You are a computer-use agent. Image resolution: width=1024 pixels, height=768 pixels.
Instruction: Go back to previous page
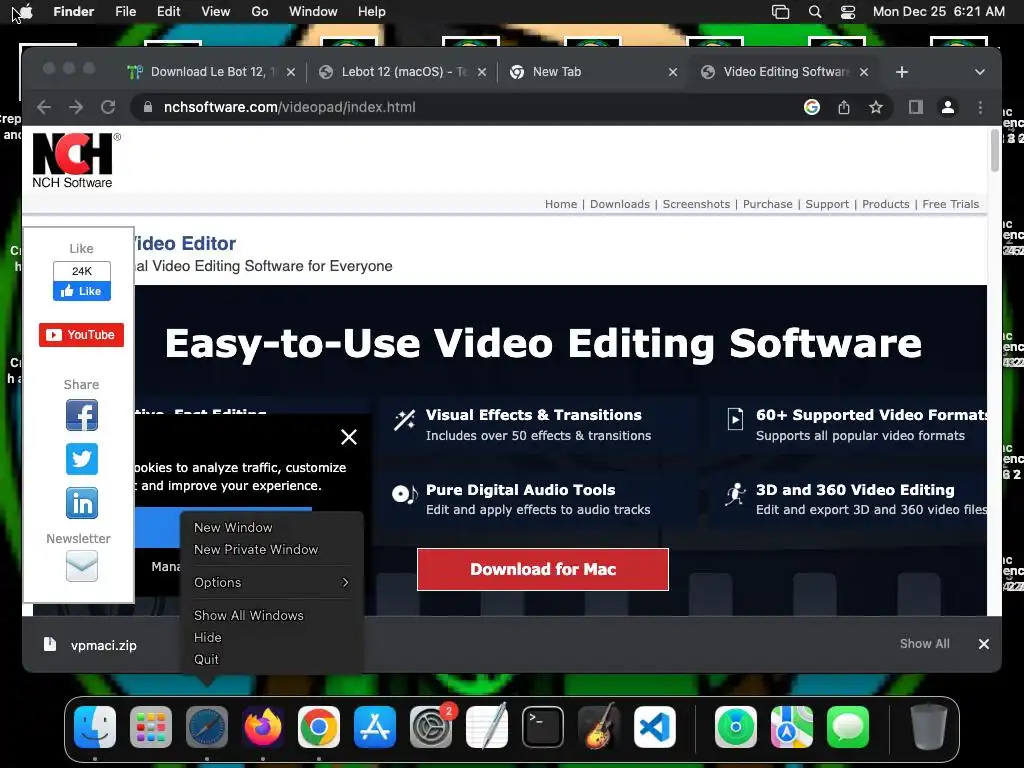pyautogui.click(x=44, y=107)
